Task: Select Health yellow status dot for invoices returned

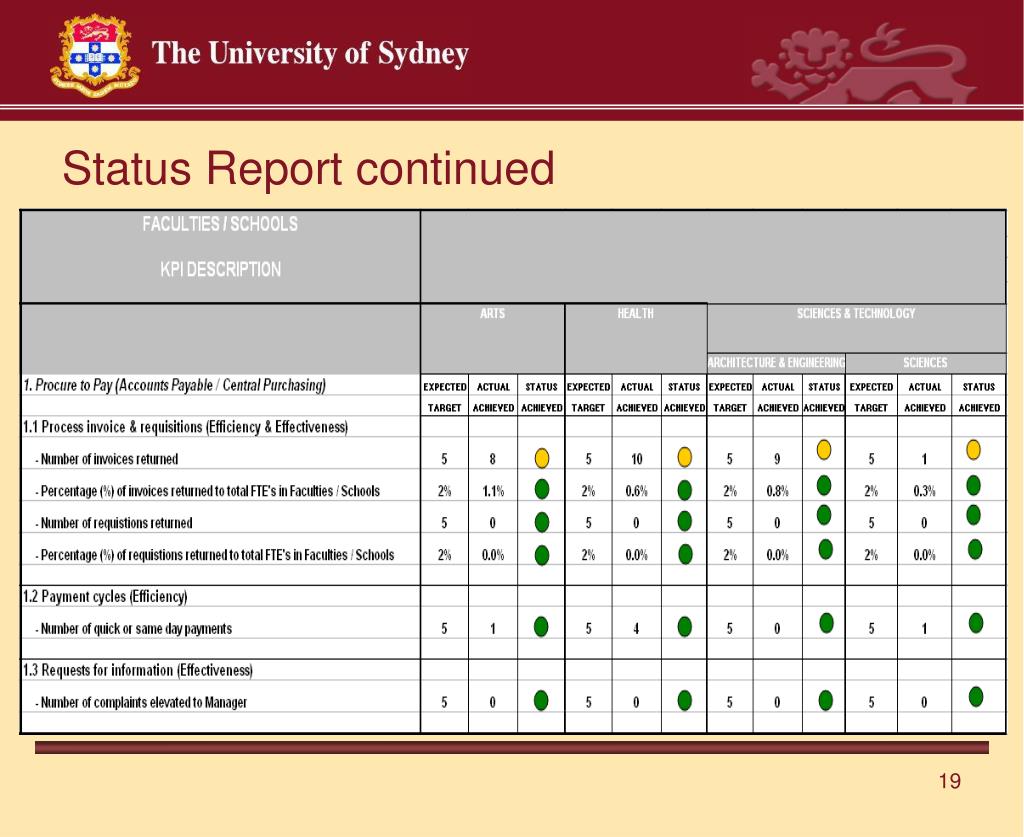Action: click(x=684, y=457)
